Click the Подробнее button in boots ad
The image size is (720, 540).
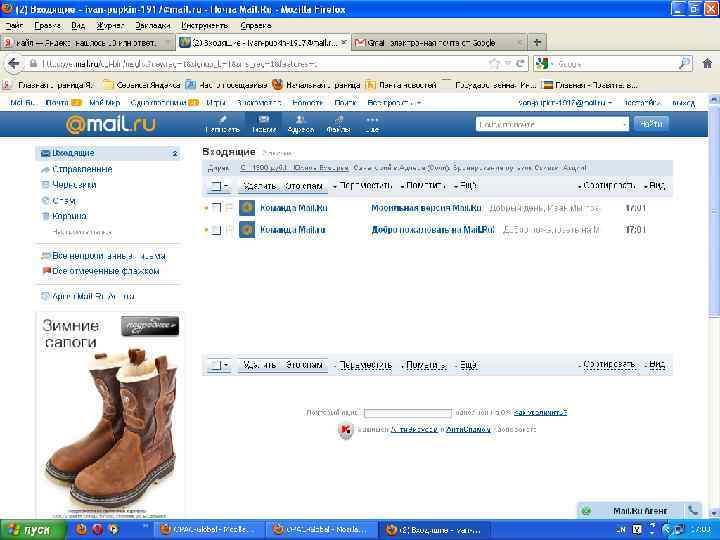(x=150, y=326)
